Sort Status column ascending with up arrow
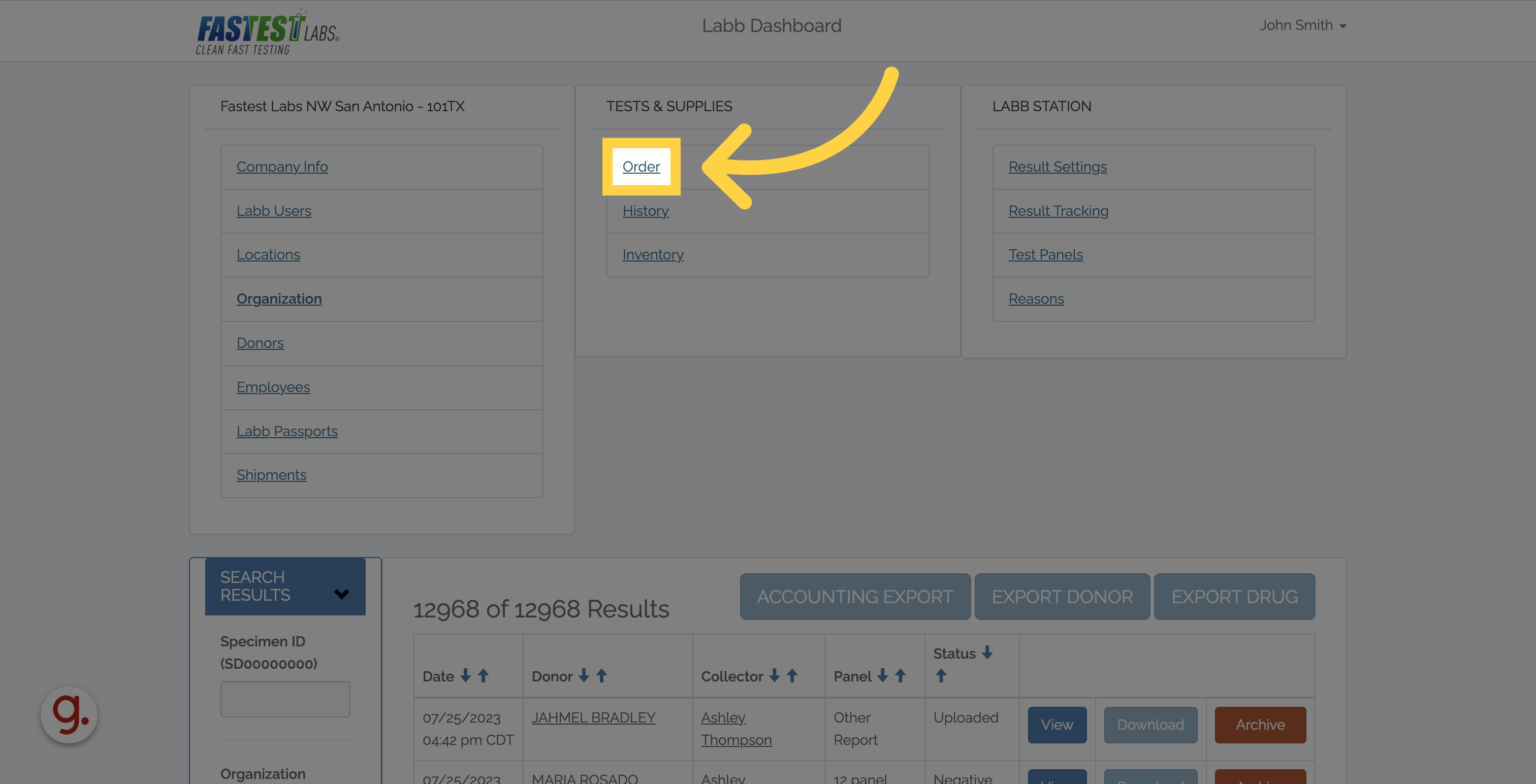Image resolution: width=1536 pixels, height=784 pixels. pyautogui.click(x=941, y=675)
